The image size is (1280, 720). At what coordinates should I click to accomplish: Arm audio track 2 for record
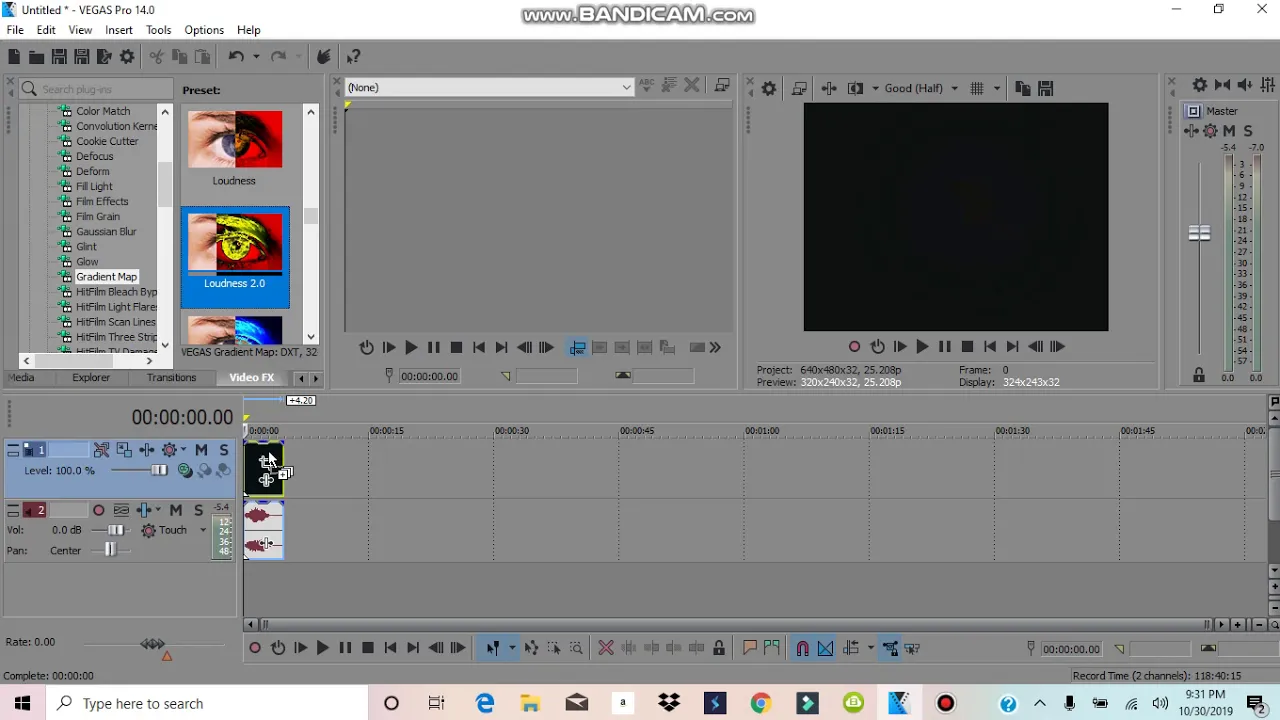click(99, 510)
